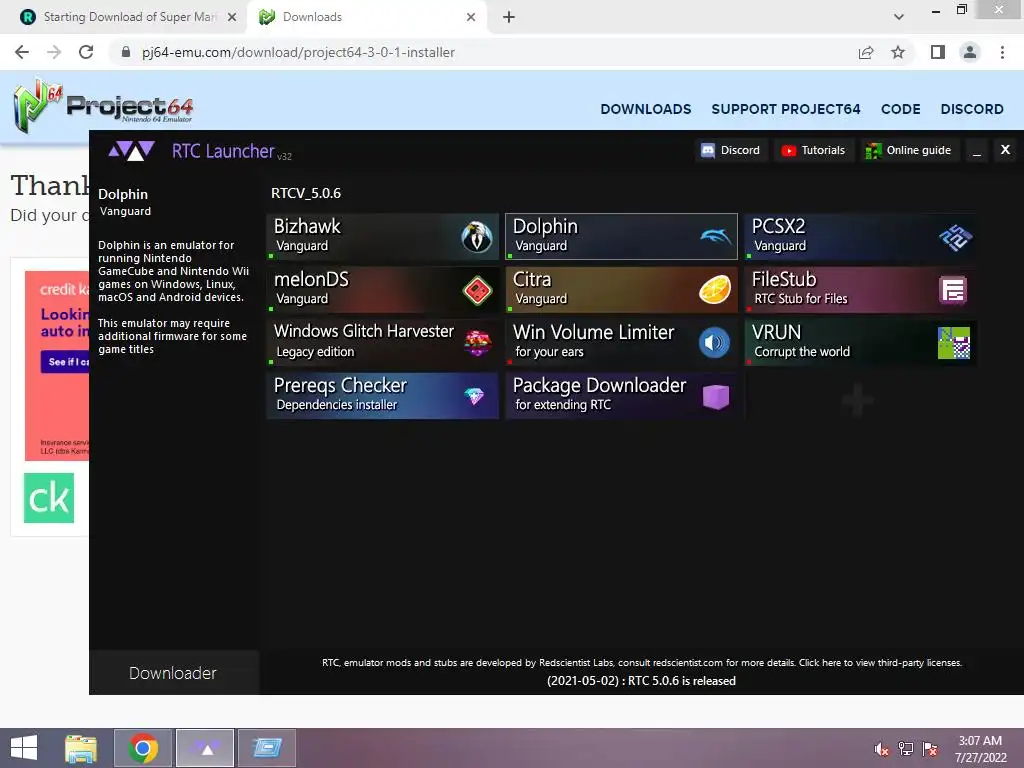The width and height of the screenshot is (1024, 768).
Task: Reload the page in Chrome
Action: click(x=86, y=52)
